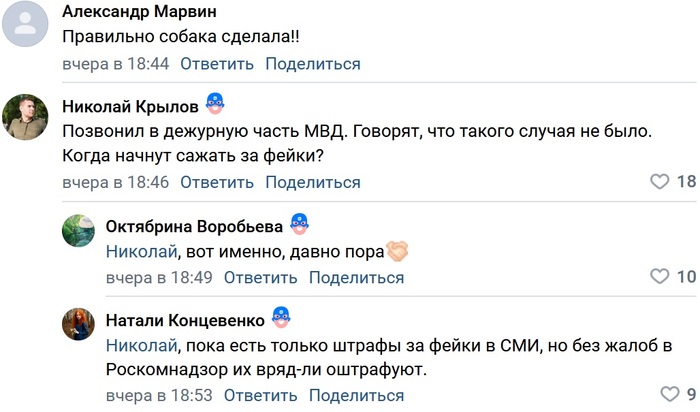
Task: Like Октябрина Воробьева's reply with heart icon
Action: tap(659, 277)
